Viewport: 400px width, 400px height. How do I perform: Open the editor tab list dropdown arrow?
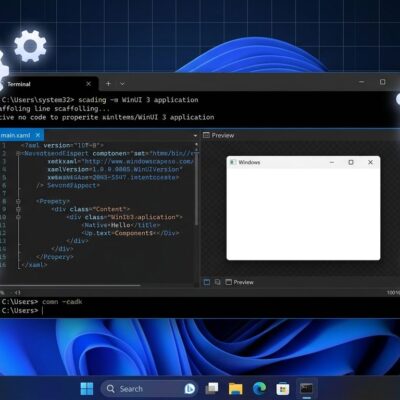[195, 136]
